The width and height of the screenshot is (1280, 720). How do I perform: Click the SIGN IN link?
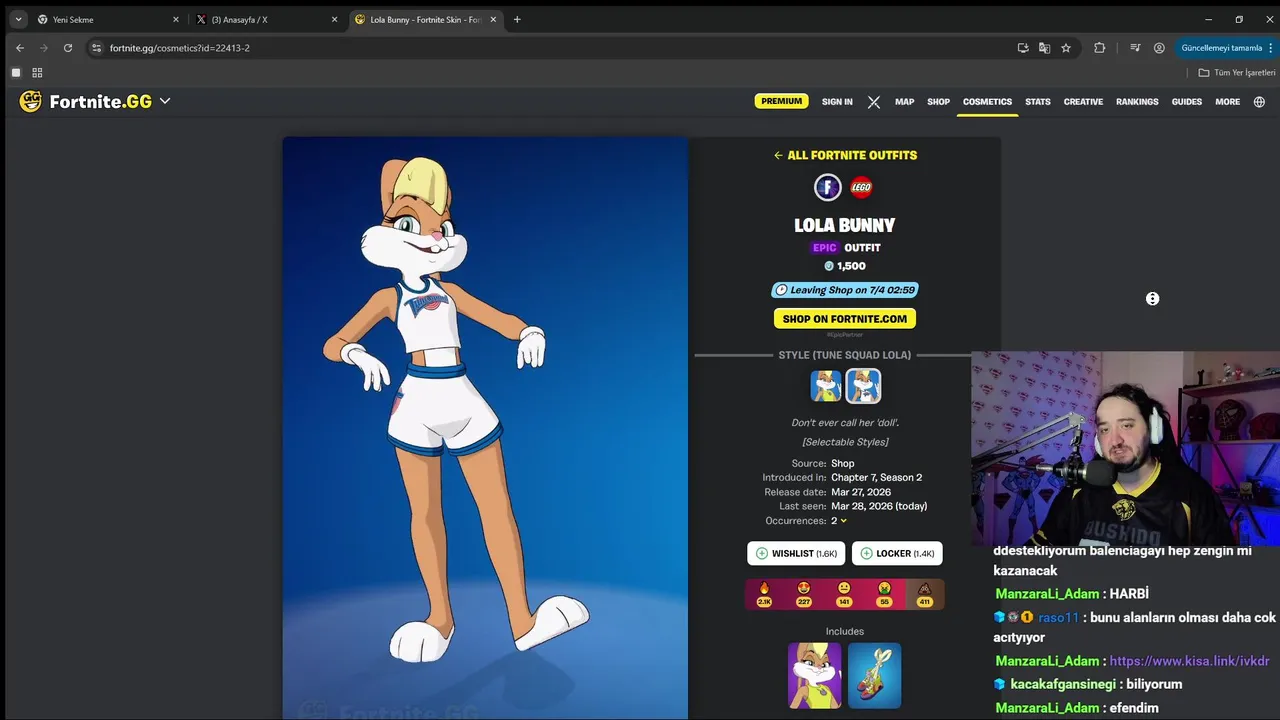click(x=837, y=102)
